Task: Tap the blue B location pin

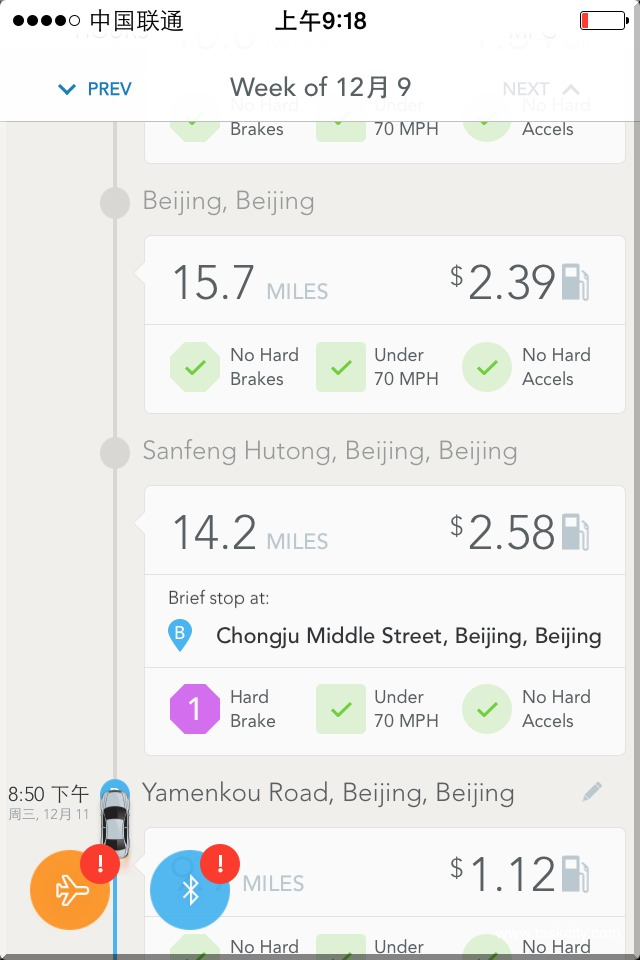Action: tap(180, 635)
